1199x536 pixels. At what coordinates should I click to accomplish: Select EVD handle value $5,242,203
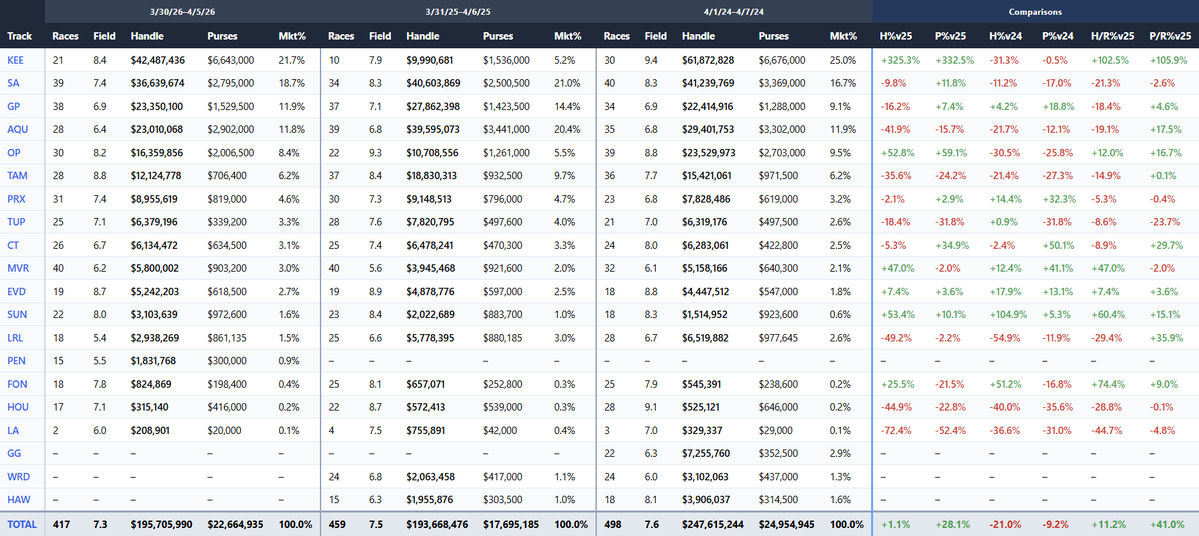[x=155, y=291]
